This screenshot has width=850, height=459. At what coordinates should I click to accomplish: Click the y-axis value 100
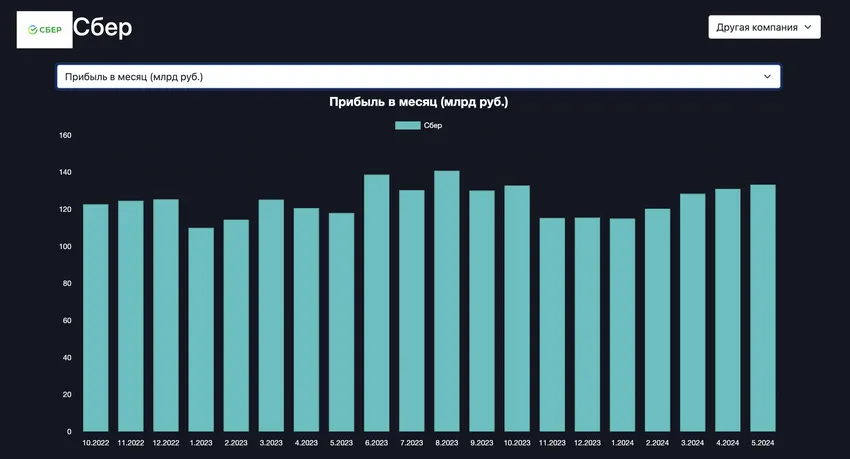coord(65,247)
